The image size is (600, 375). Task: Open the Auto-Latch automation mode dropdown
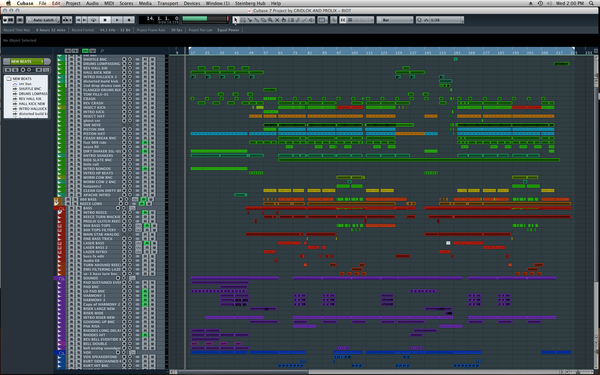(43, 20)
